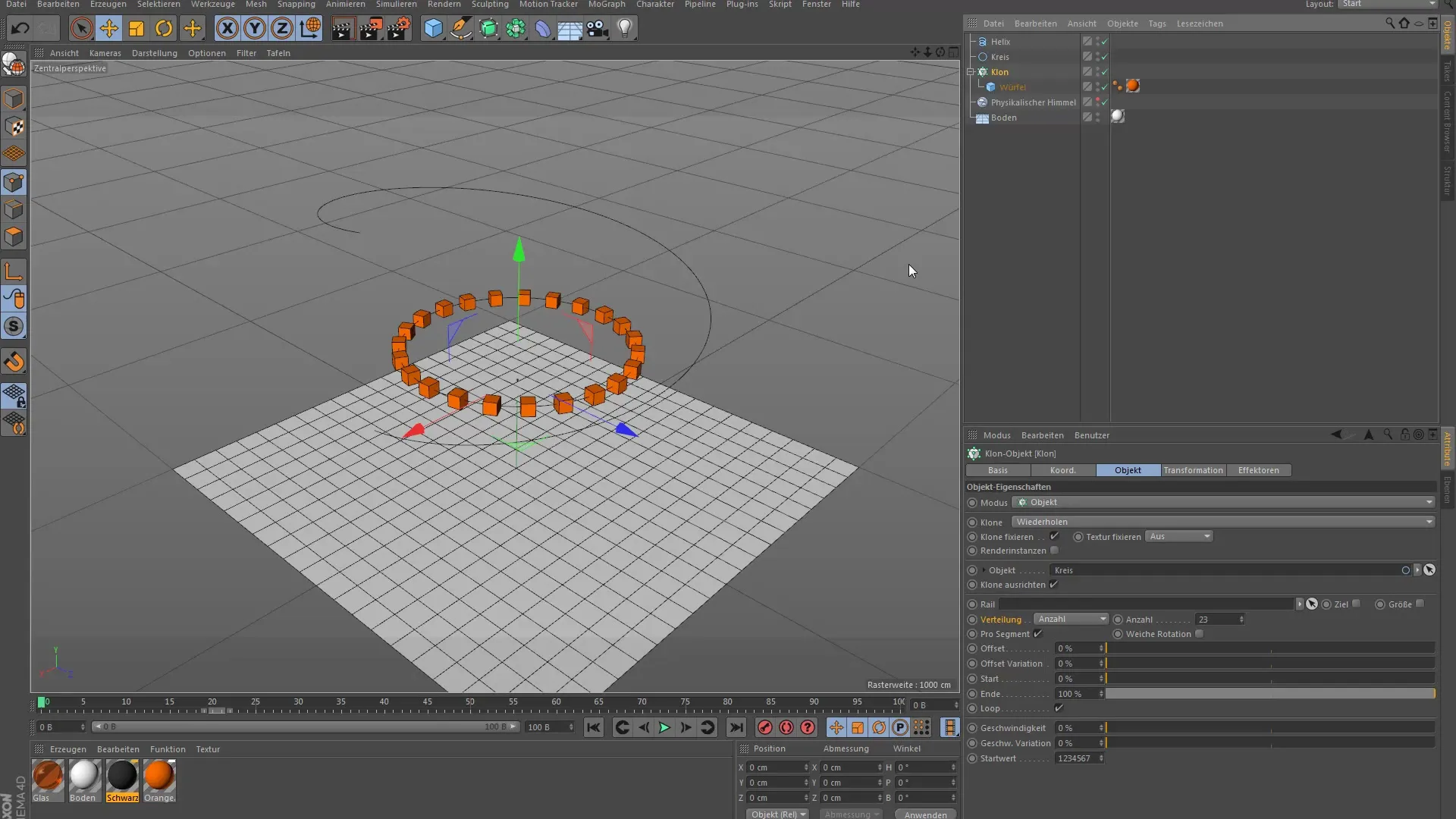
Task: Select the Orange material swatch
Action: point(159,780)
